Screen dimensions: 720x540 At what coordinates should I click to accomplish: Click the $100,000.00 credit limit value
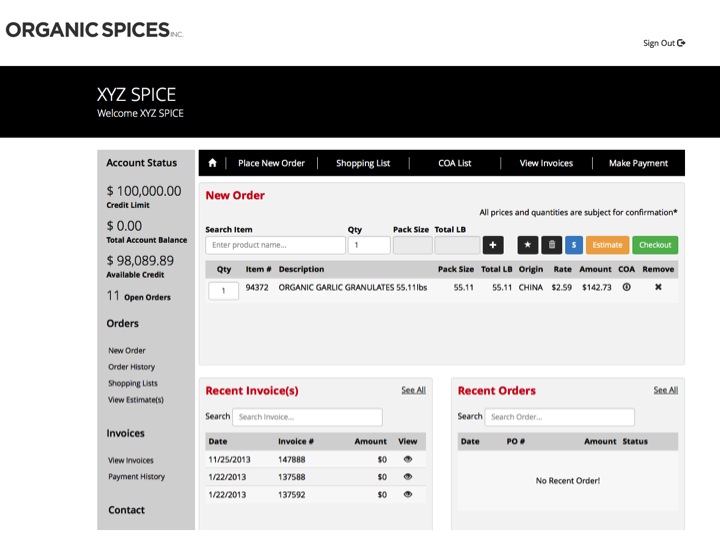pyautogui.click(x=144, y=191)
